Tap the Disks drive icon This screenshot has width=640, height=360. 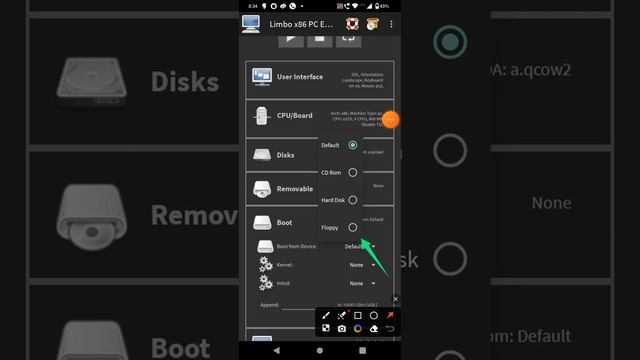click(262, 155)
